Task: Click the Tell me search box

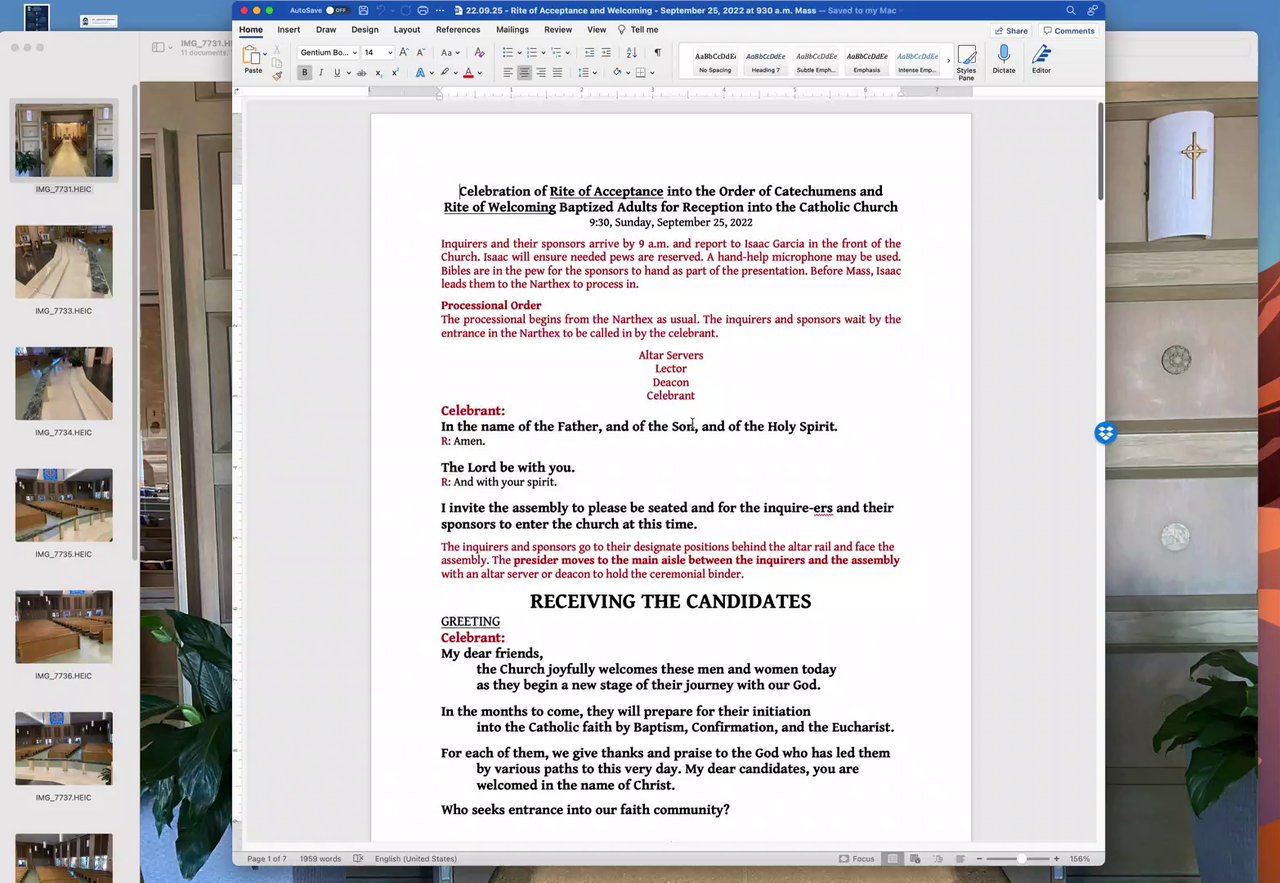Action: click(638, 30)
